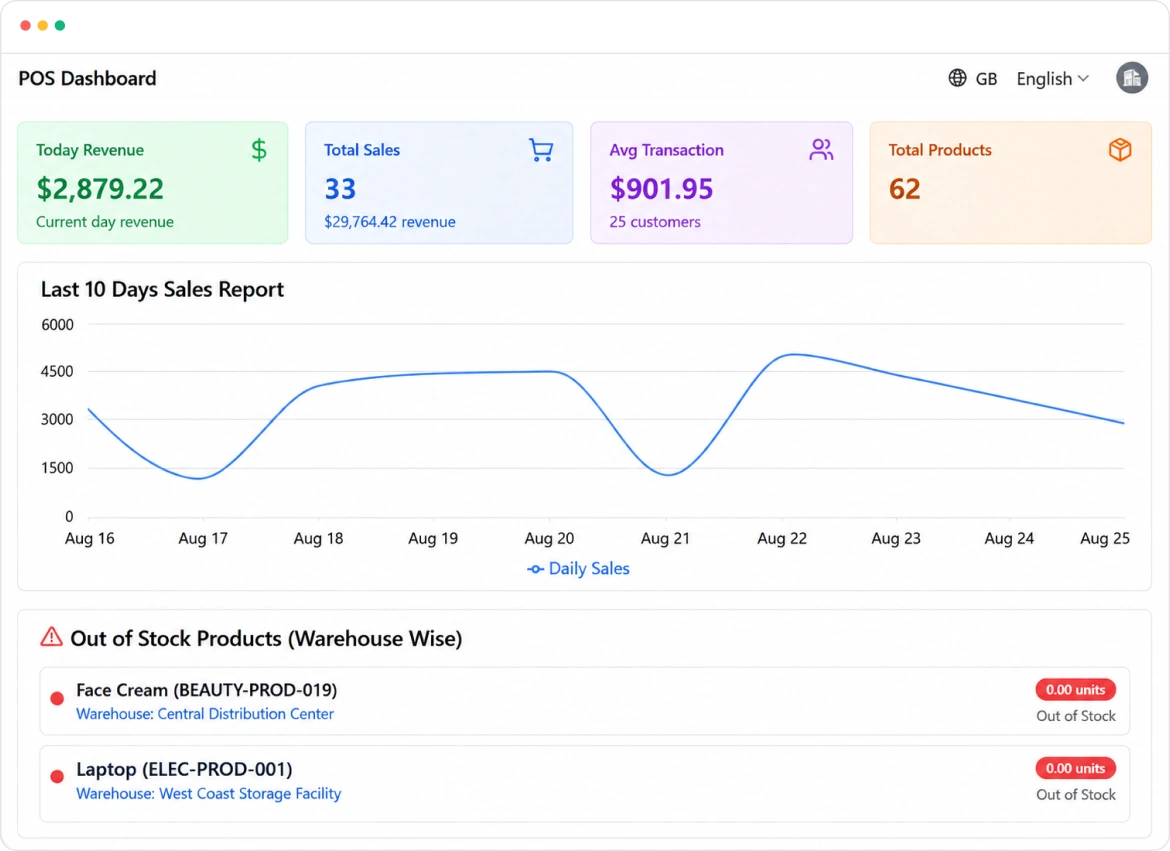Click the GB region label
The image size is (1170, 851).
pyautogui.click(x=986, y=79)
